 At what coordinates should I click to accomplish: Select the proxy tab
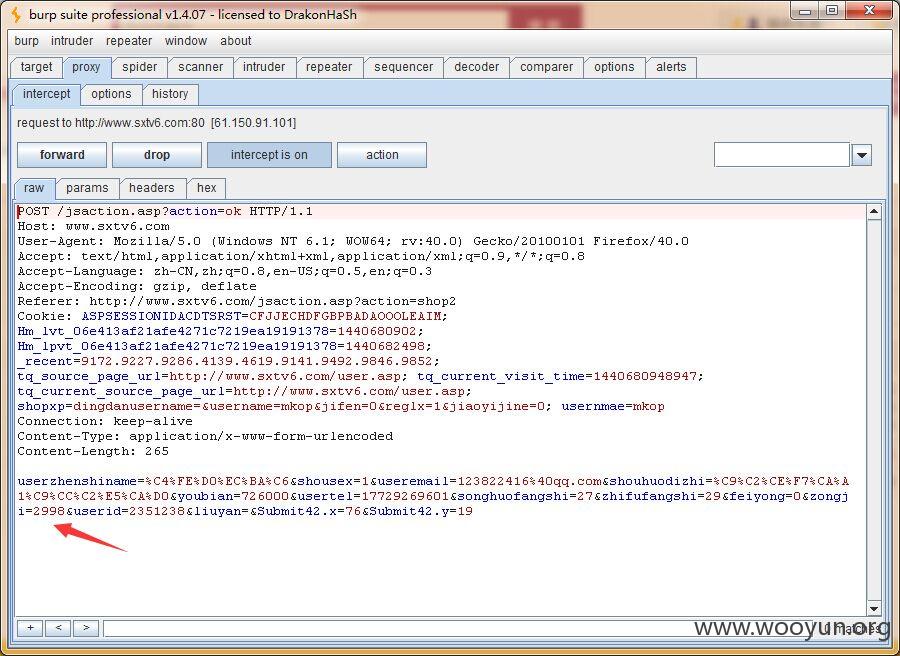pyautogui.click(x=86, y=67)
